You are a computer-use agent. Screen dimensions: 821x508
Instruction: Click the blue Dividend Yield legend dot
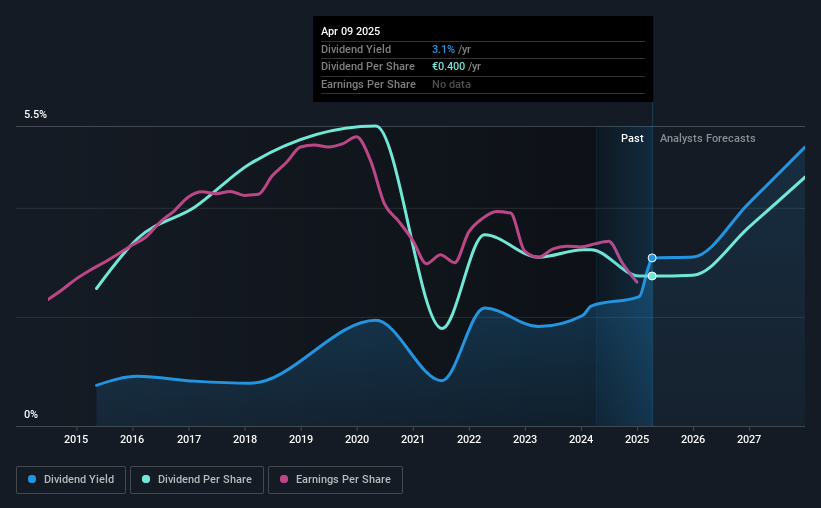32,479
